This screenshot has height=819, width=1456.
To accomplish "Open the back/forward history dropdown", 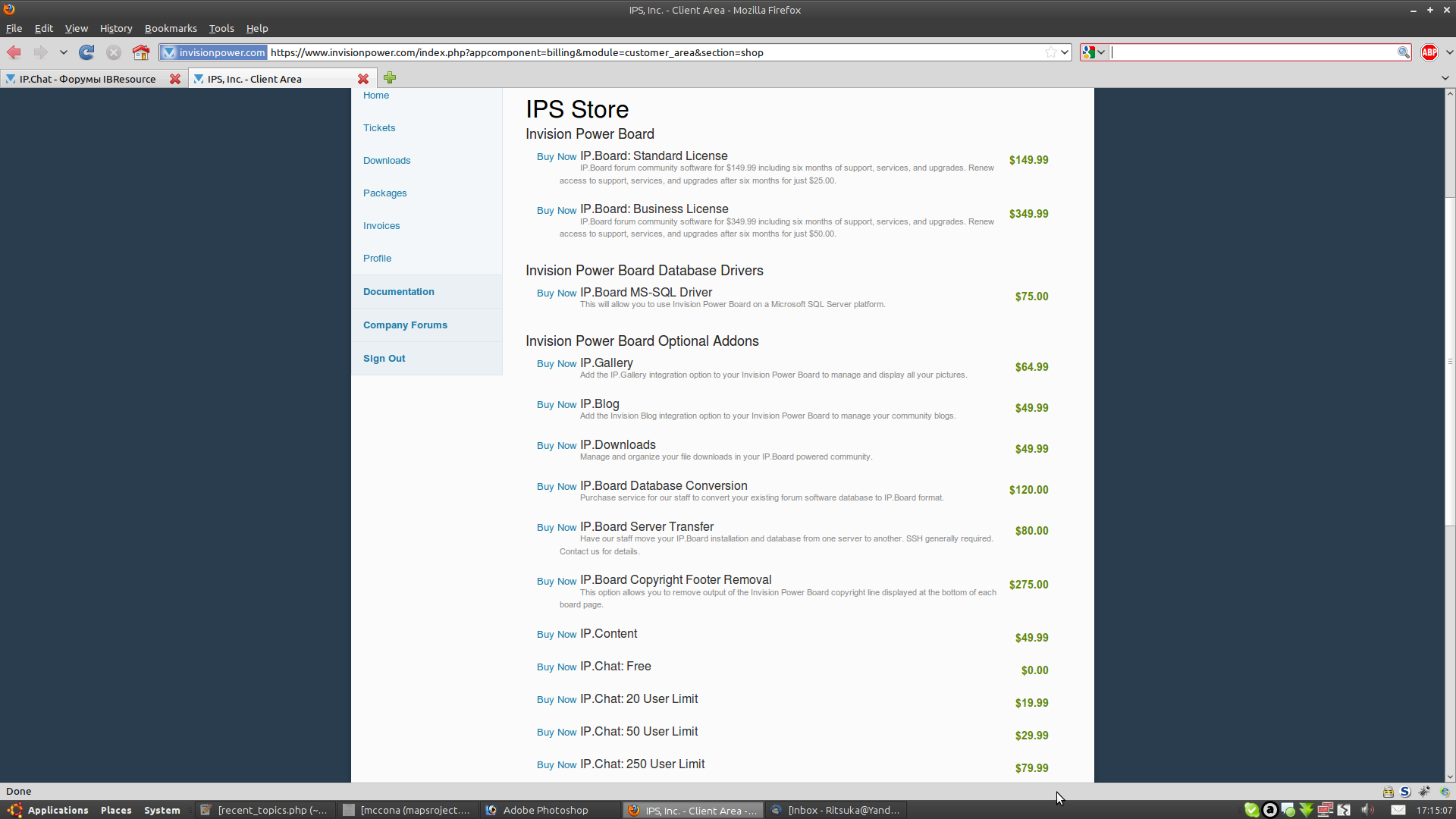I will 64,52.
